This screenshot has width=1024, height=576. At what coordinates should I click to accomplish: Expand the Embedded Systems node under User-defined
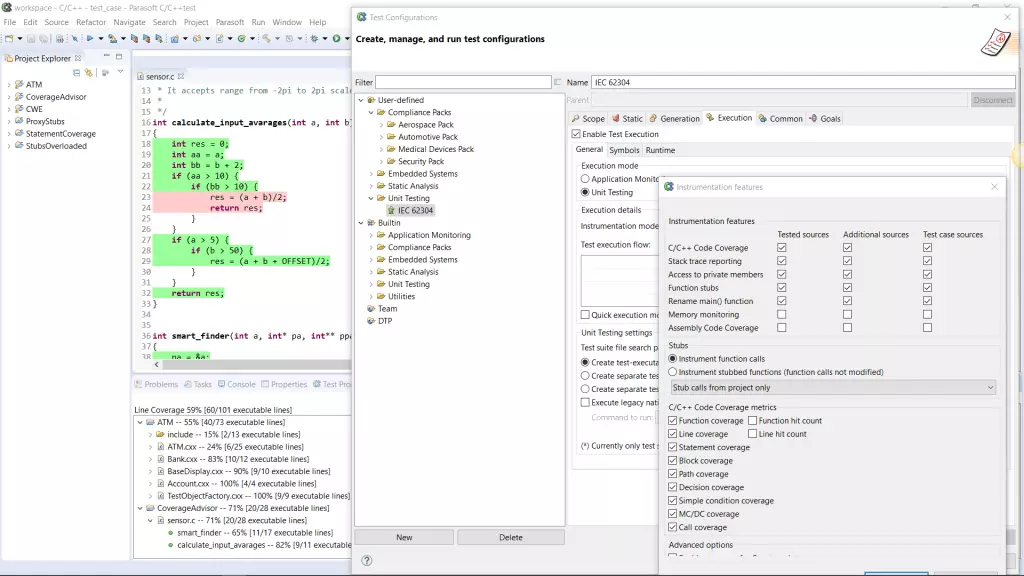[x=371, y=174]
